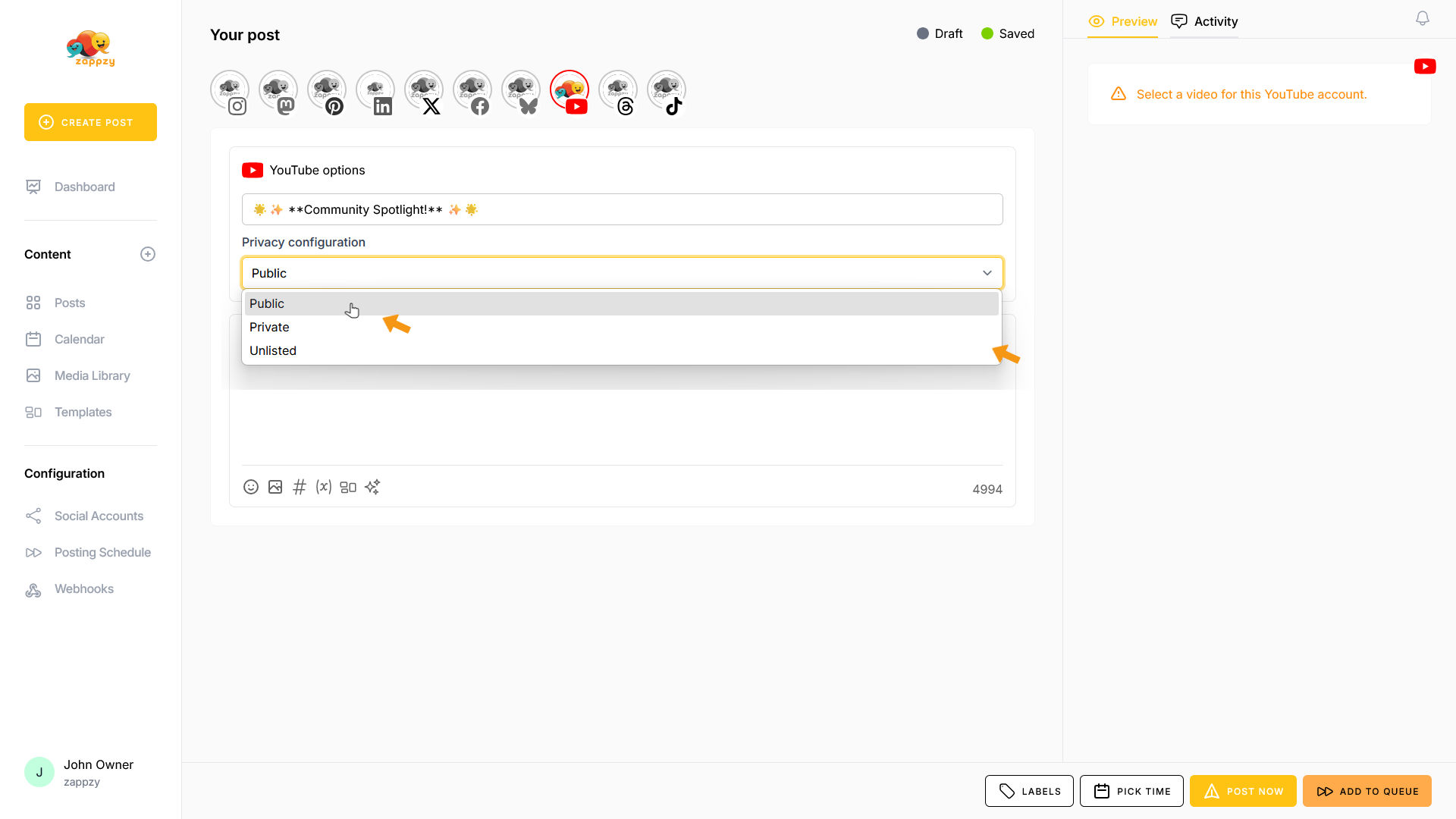This screenshot has width=1456, height=819.
Task: Toggle the TikTok account avatar
Action: pyautogui.click(x=667, y=91)
